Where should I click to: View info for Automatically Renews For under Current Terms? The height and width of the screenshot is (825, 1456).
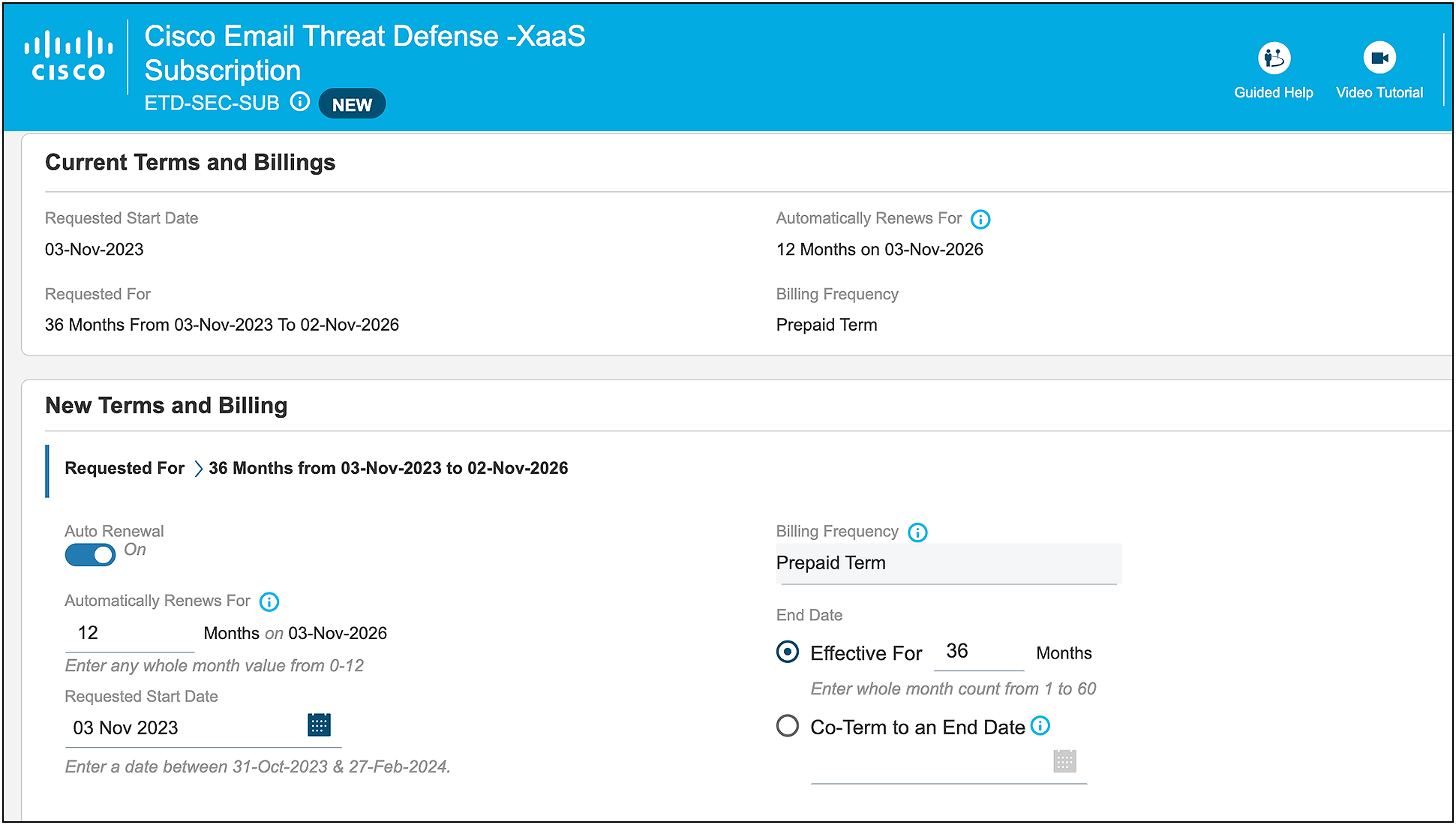(981, 219)
